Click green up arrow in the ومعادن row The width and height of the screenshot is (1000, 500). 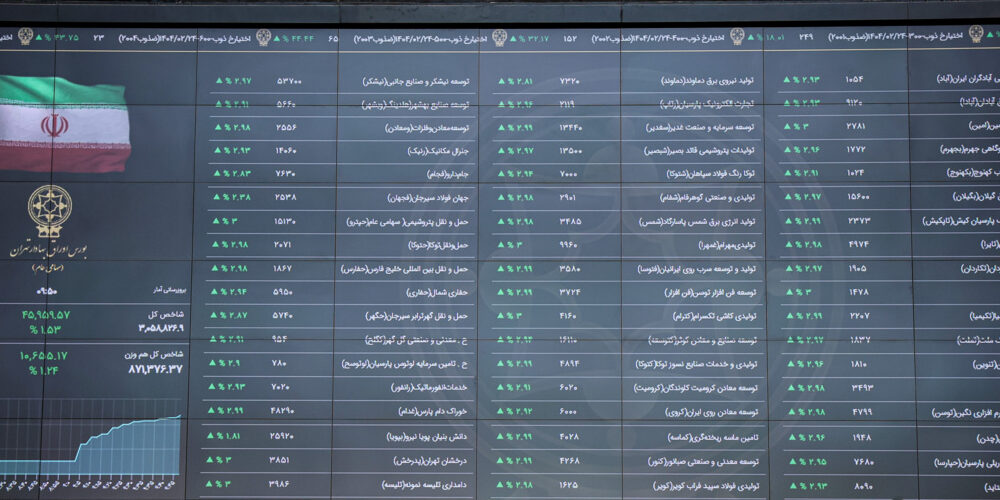(218, 127)
